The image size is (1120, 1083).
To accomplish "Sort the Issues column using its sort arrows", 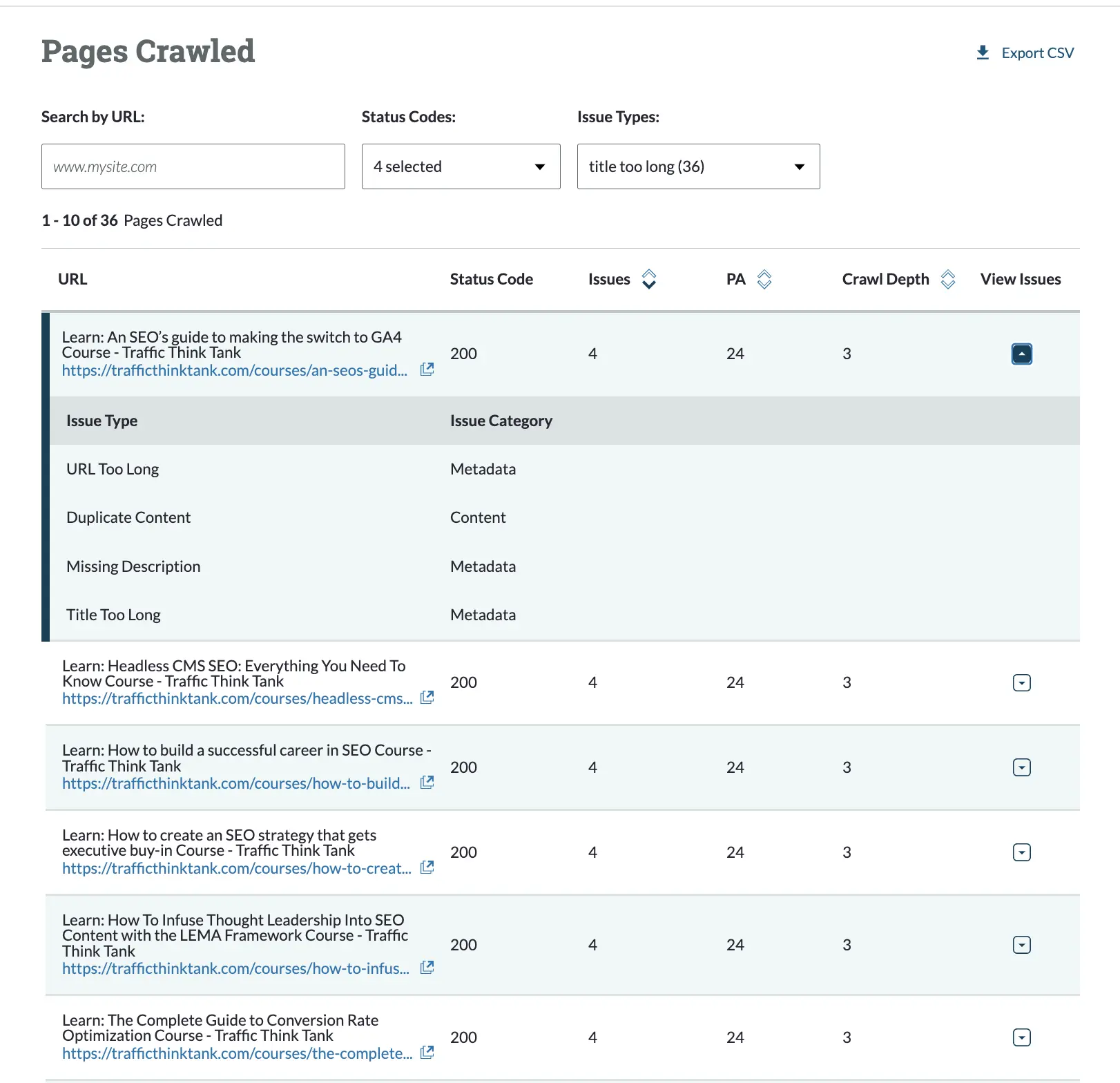I will (x=648, y=279).
